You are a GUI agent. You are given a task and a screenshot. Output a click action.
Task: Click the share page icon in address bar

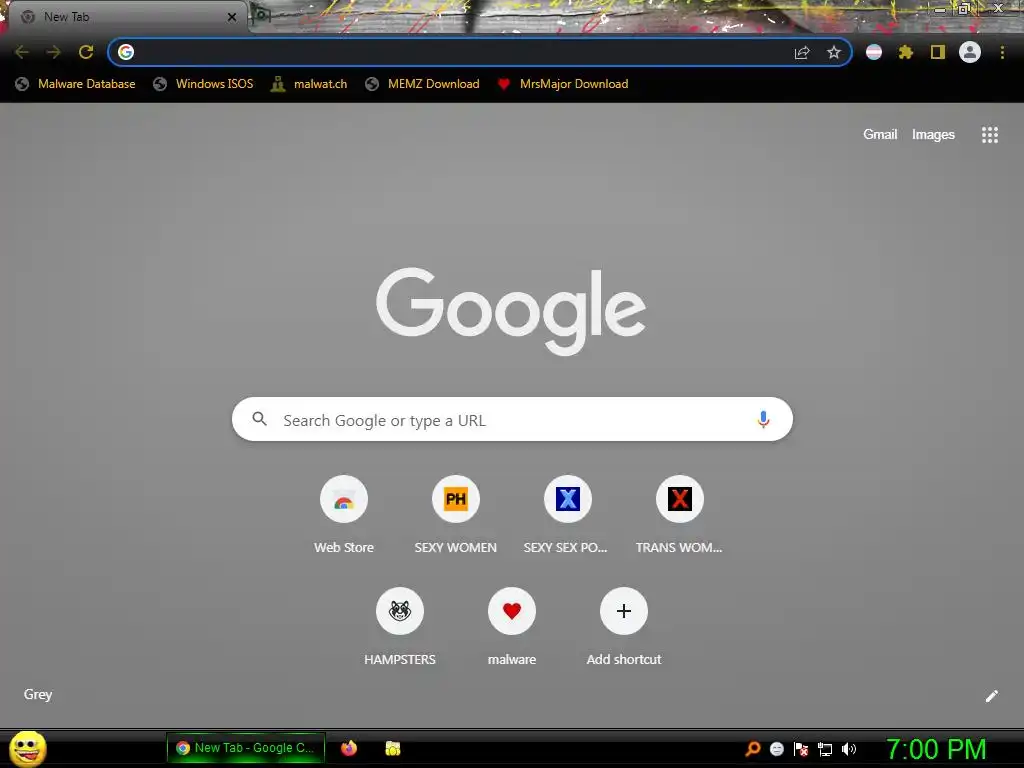click(x=802, y=52)
